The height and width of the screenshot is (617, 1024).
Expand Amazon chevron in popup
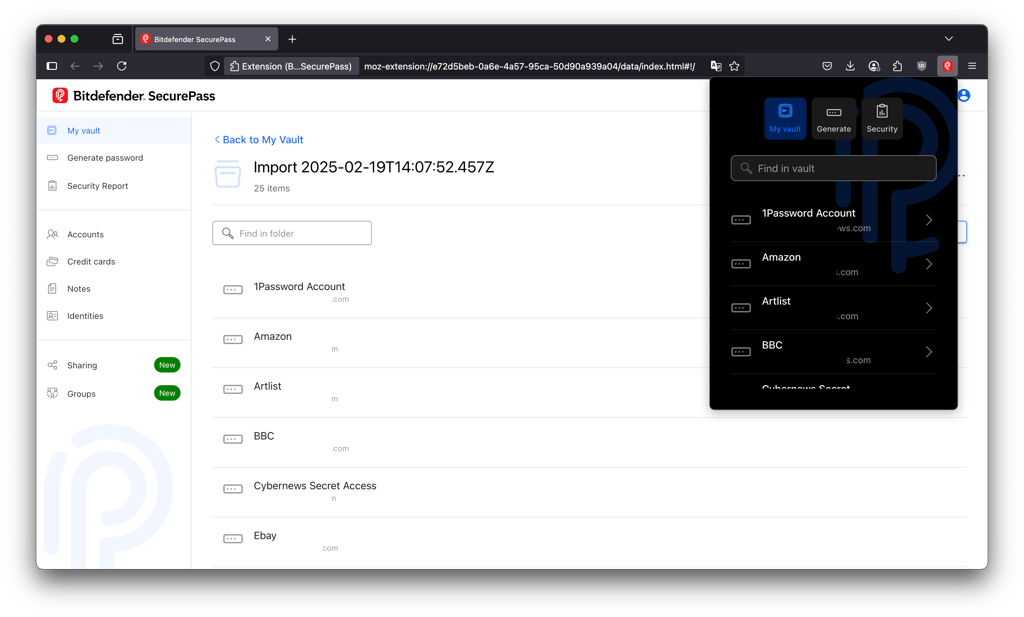click(x=929, y=264)
